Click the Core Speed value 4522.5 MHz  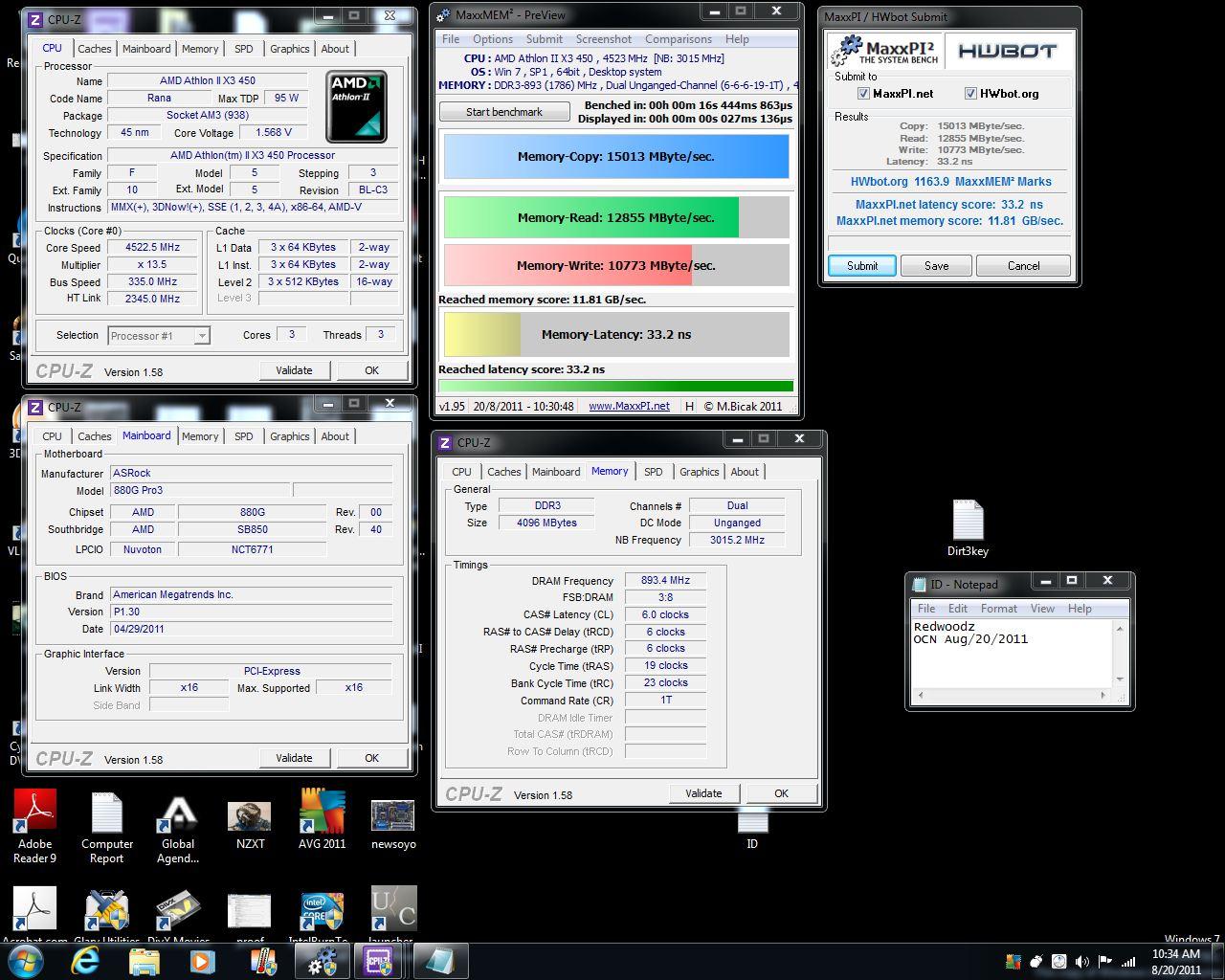153,247
